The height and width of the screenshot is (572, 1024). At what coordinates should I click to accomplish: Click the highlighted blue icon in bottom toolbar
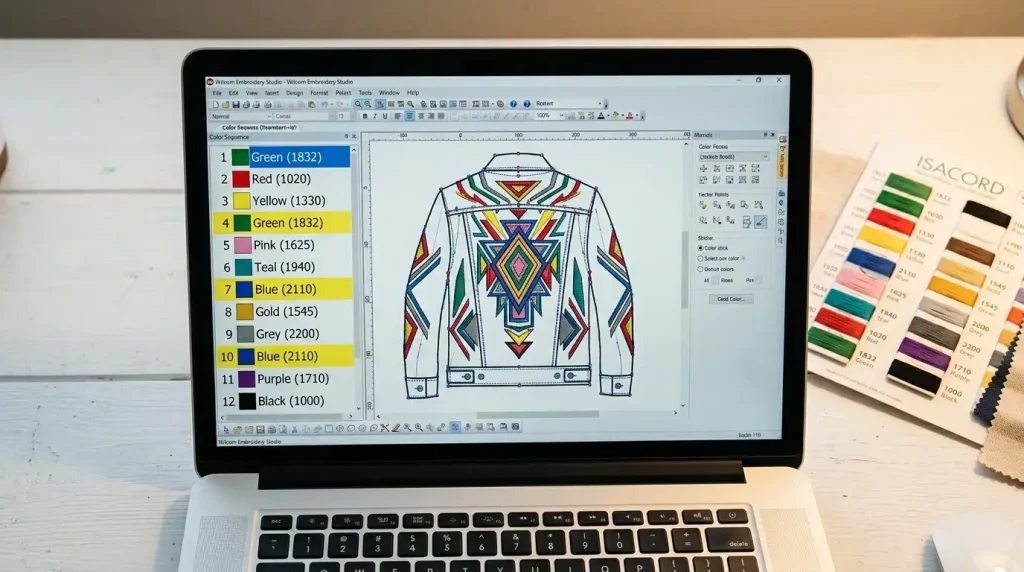point(455,427)
